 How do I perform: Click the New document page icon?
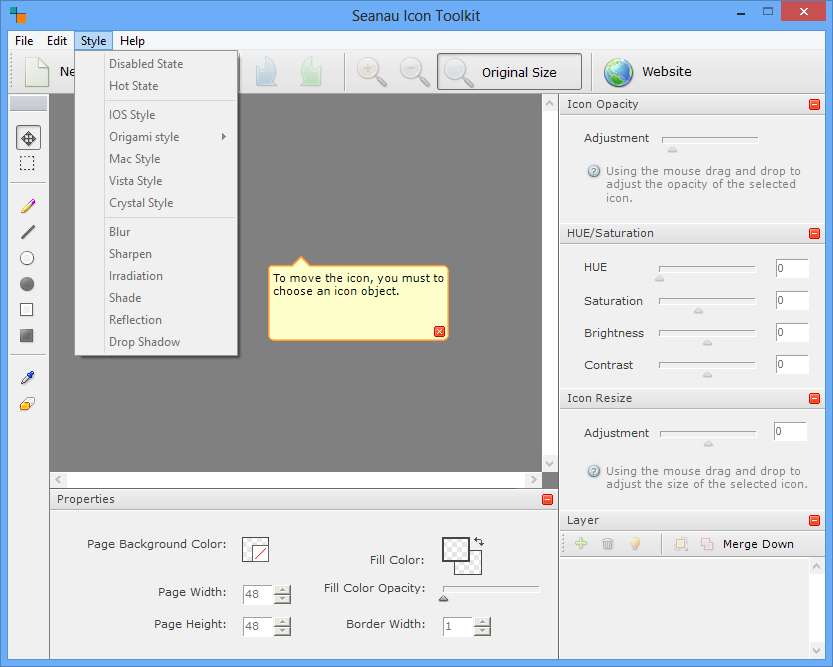click(37, 72)
